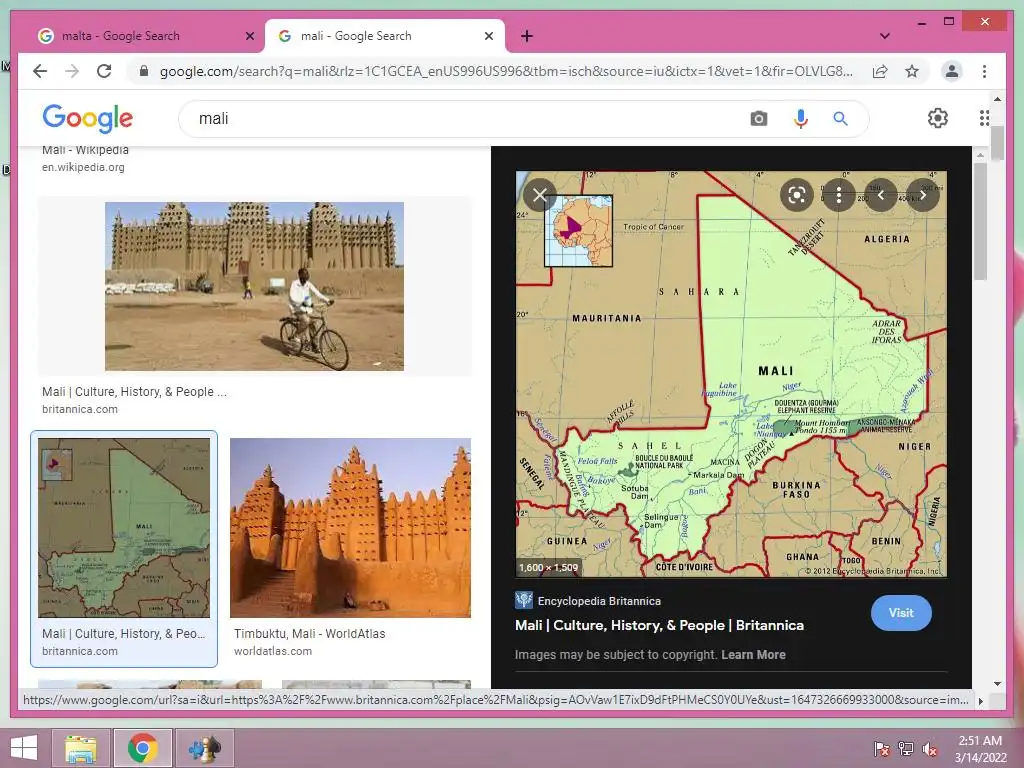1024x768 pixels.
Task: Go forward to the next page
Action: point(72,71)
